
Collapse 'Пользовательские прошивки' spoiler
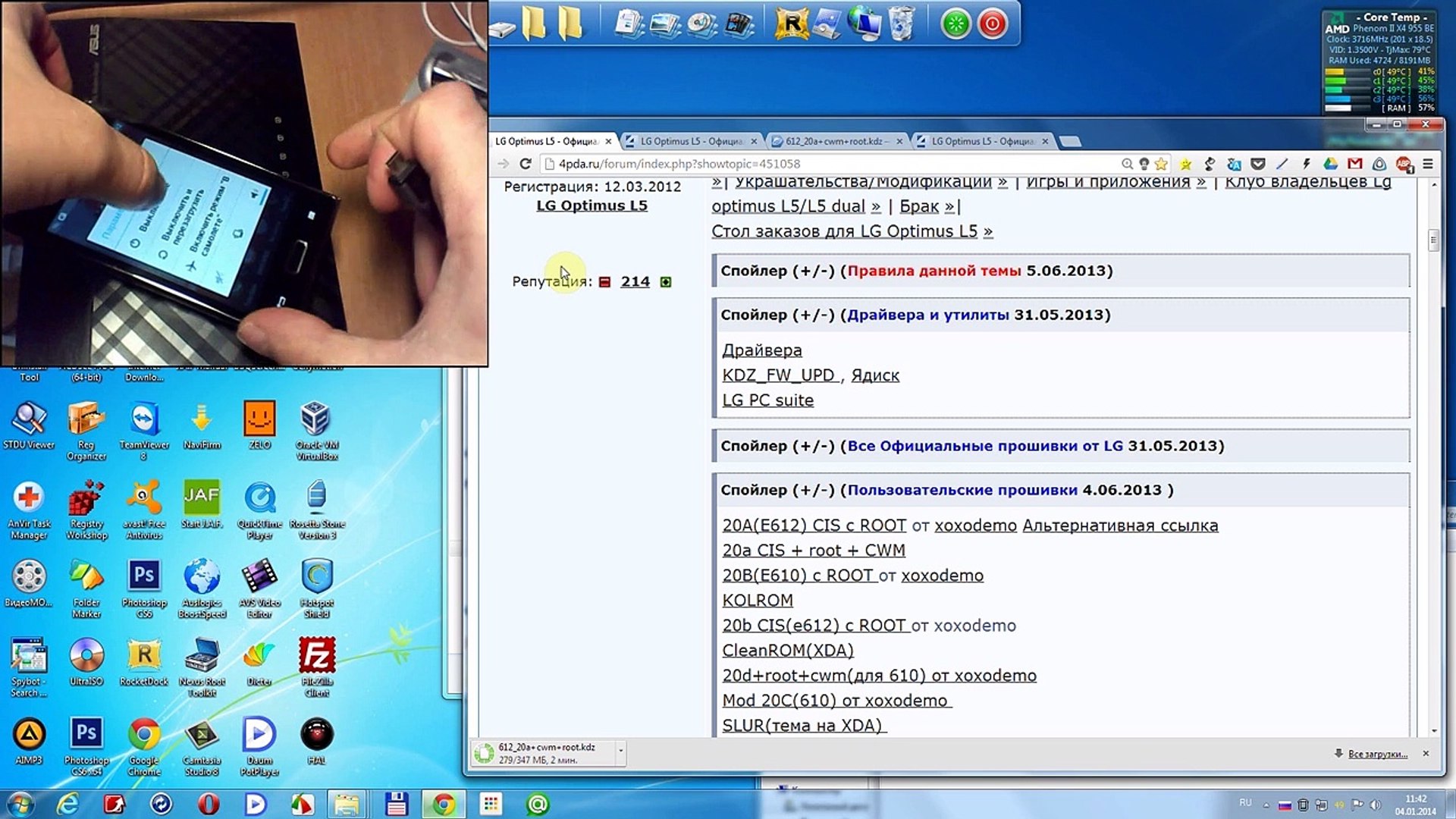[1061, 490]
